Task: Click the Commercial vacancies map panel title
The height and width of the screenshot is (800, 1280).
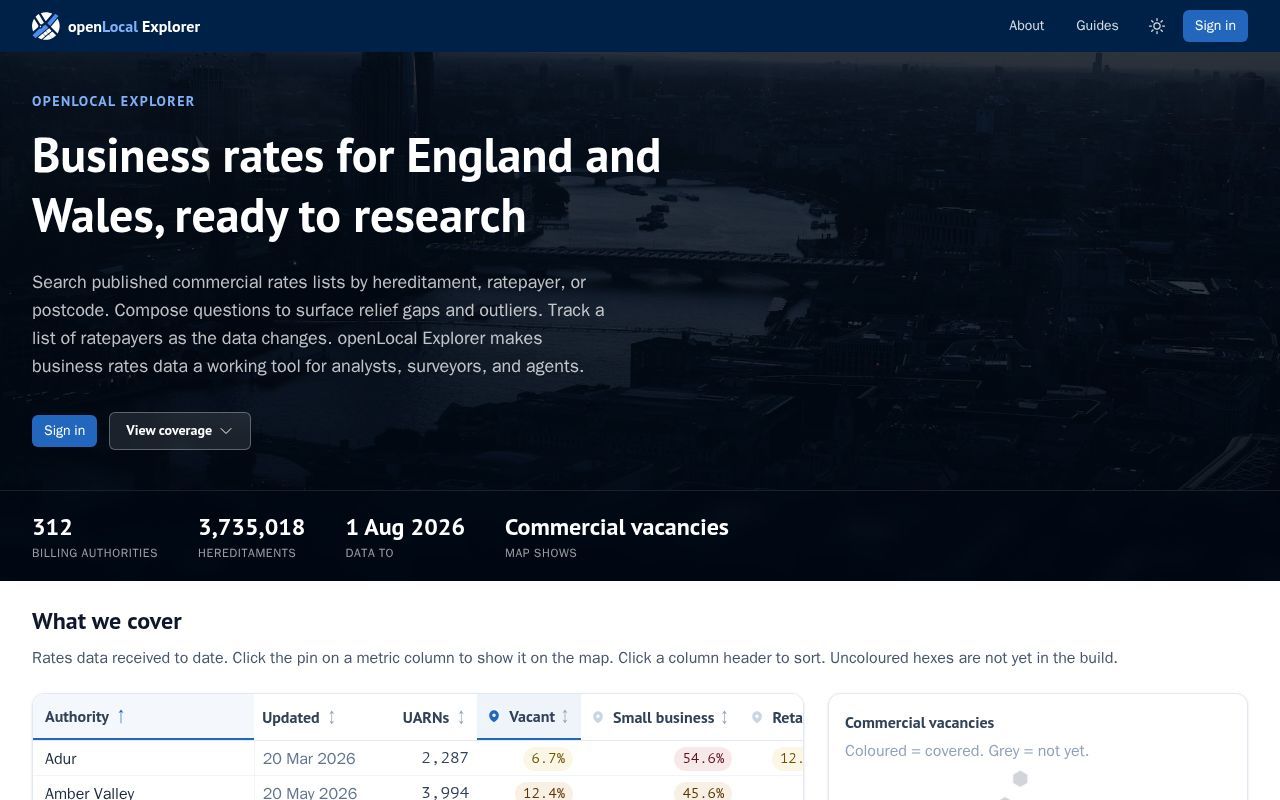Action: tap(919, 722)
